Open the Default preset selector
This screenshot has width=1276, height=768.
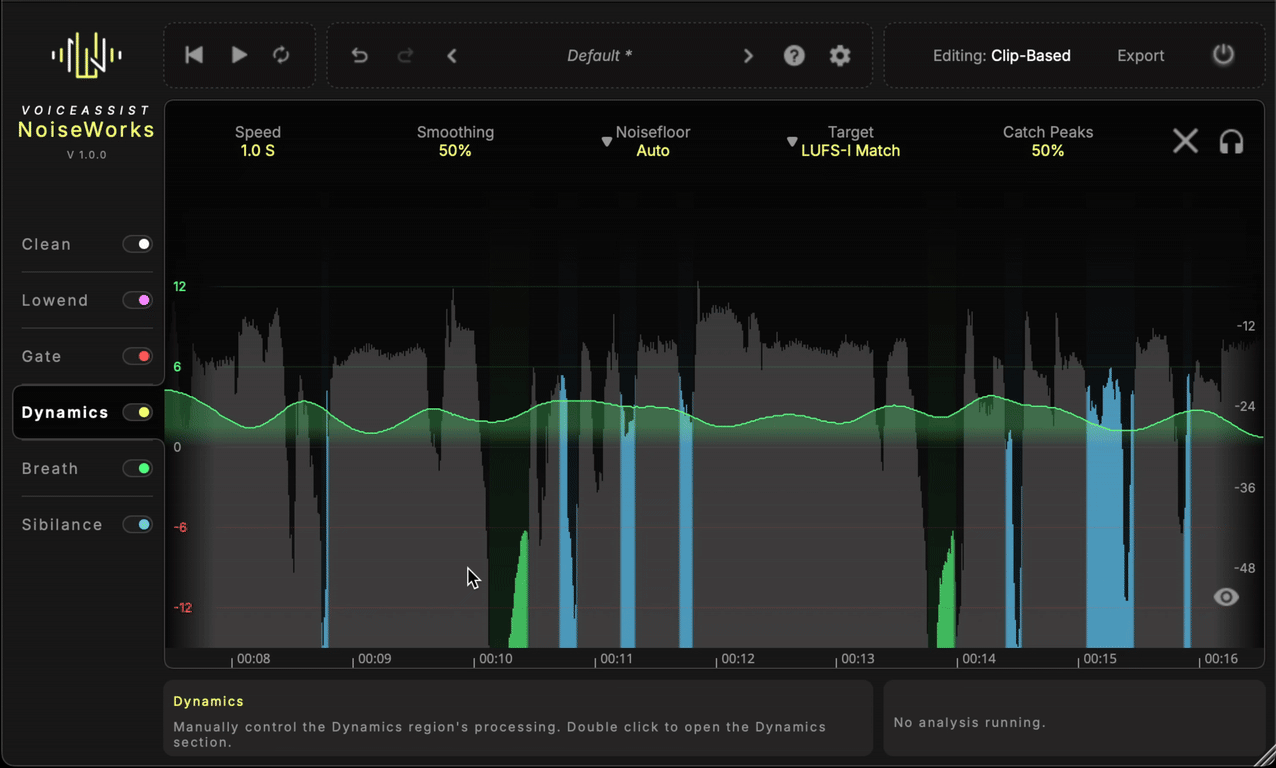click(x=599, y=56)
